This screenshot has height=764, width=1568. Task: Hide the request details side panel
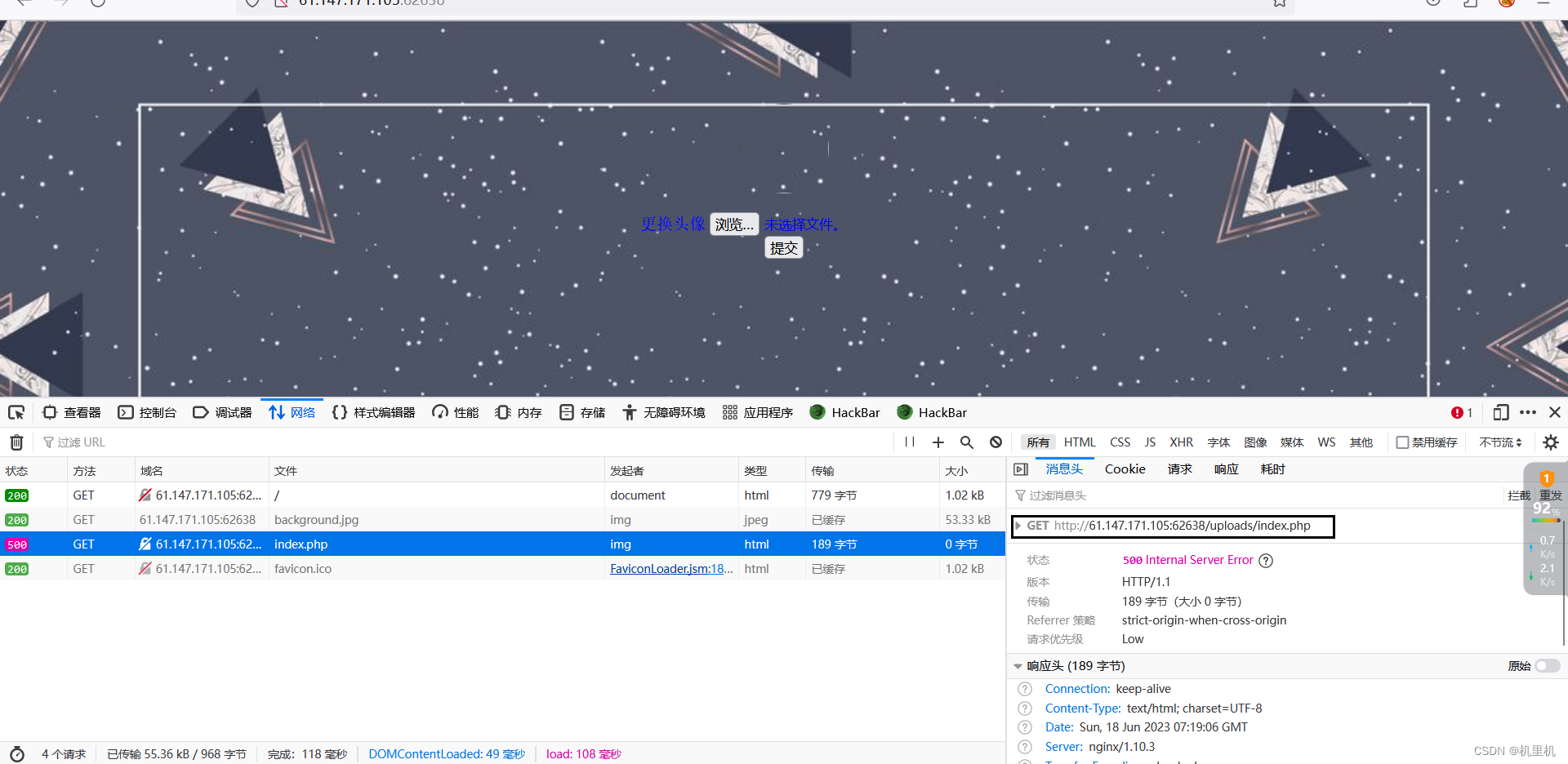coord(1021,469)
